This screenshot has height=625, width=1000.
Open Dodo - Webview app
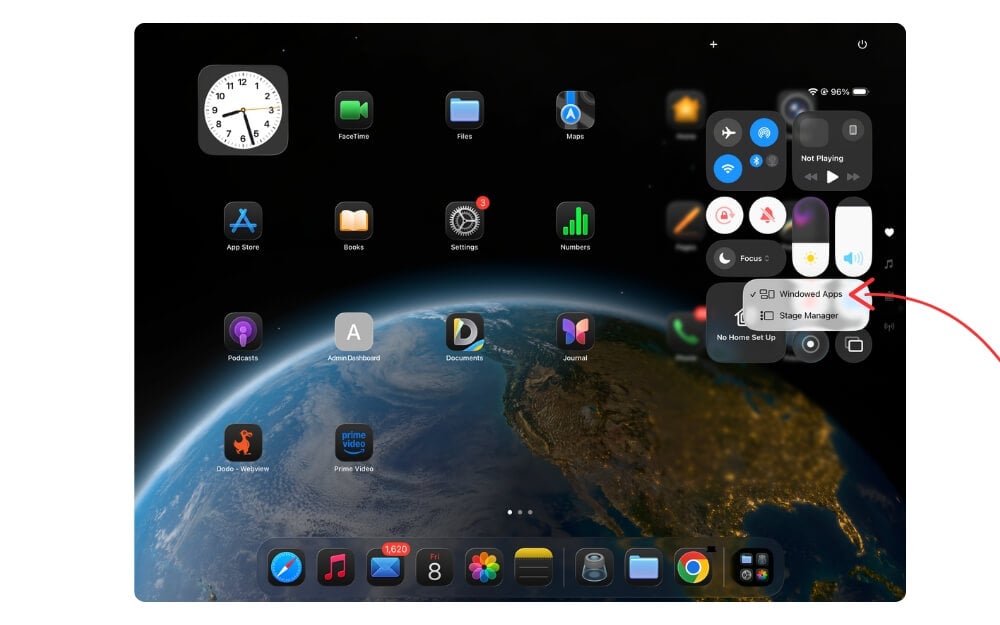(x=243, y=443)
